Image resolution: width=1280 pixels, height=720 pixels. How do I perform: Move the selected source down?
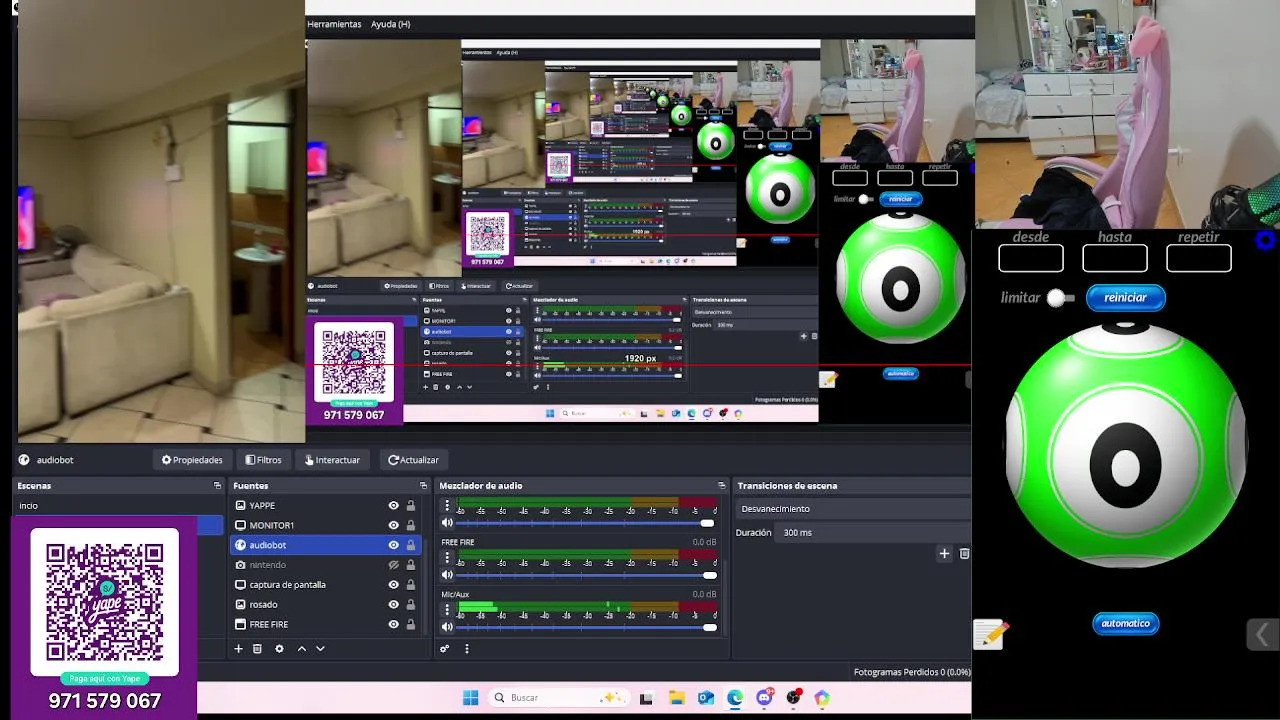click(320, 649)
